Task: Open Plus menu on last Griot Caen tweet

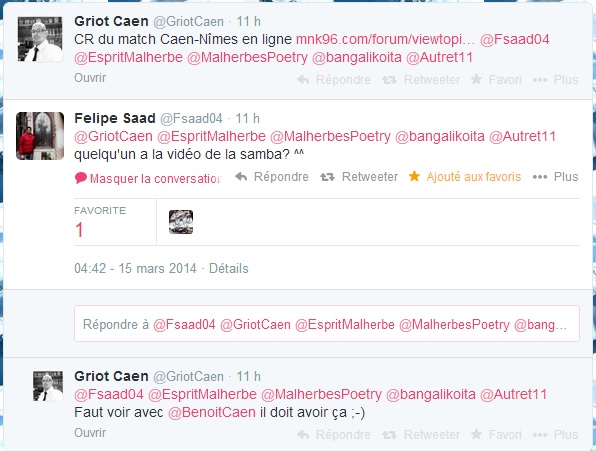Action: click(x=555, y=434)
